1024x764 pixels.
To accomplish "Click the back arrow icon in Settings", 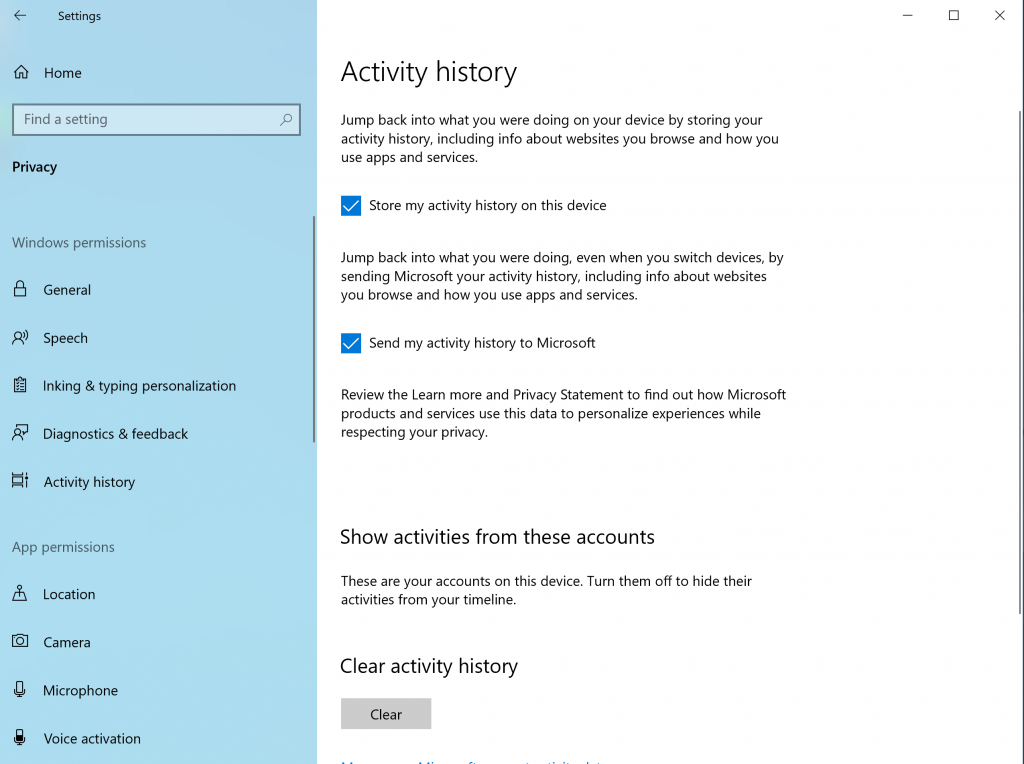I will pos(20,16).
